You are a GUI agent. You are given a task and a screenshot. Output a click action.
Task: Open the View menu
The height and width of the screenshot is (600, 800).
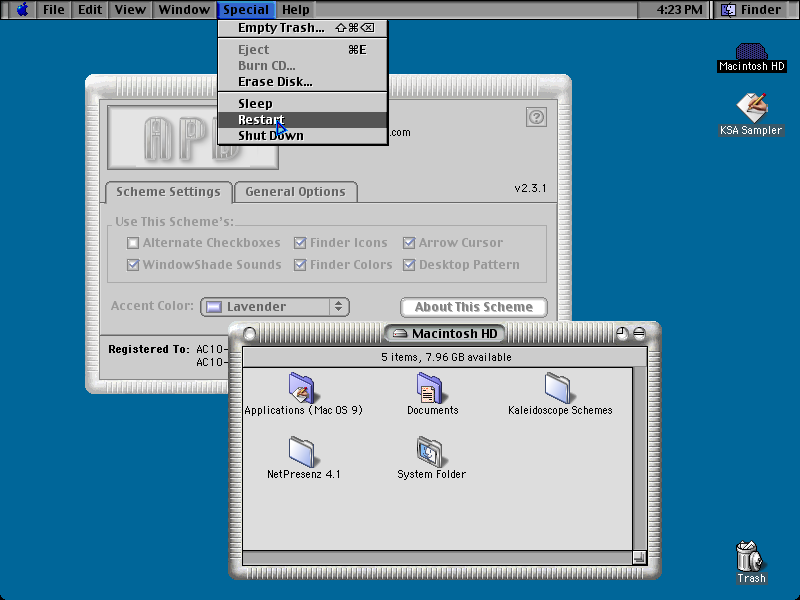pyautogui.click(x=130, y=10)
